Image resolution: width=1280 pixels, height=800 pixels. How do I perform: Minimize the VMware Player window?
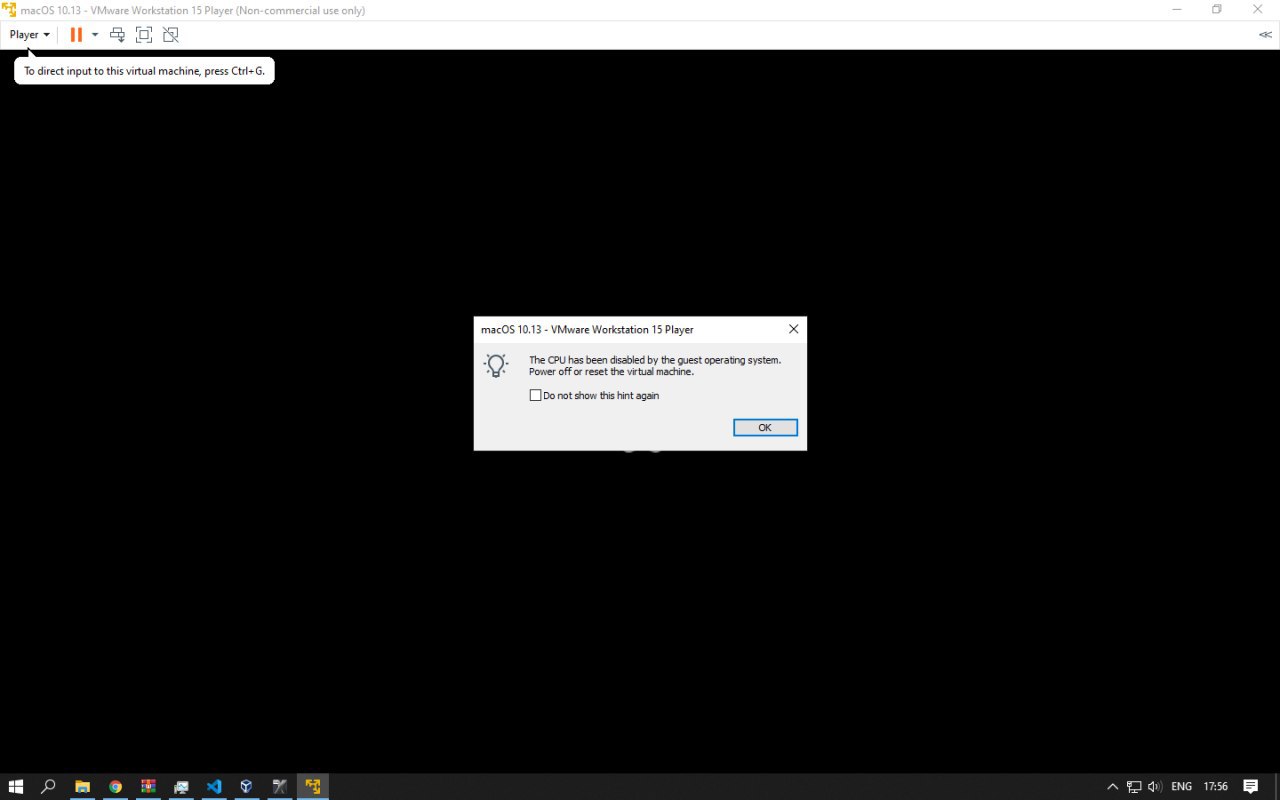[1177, 9]
